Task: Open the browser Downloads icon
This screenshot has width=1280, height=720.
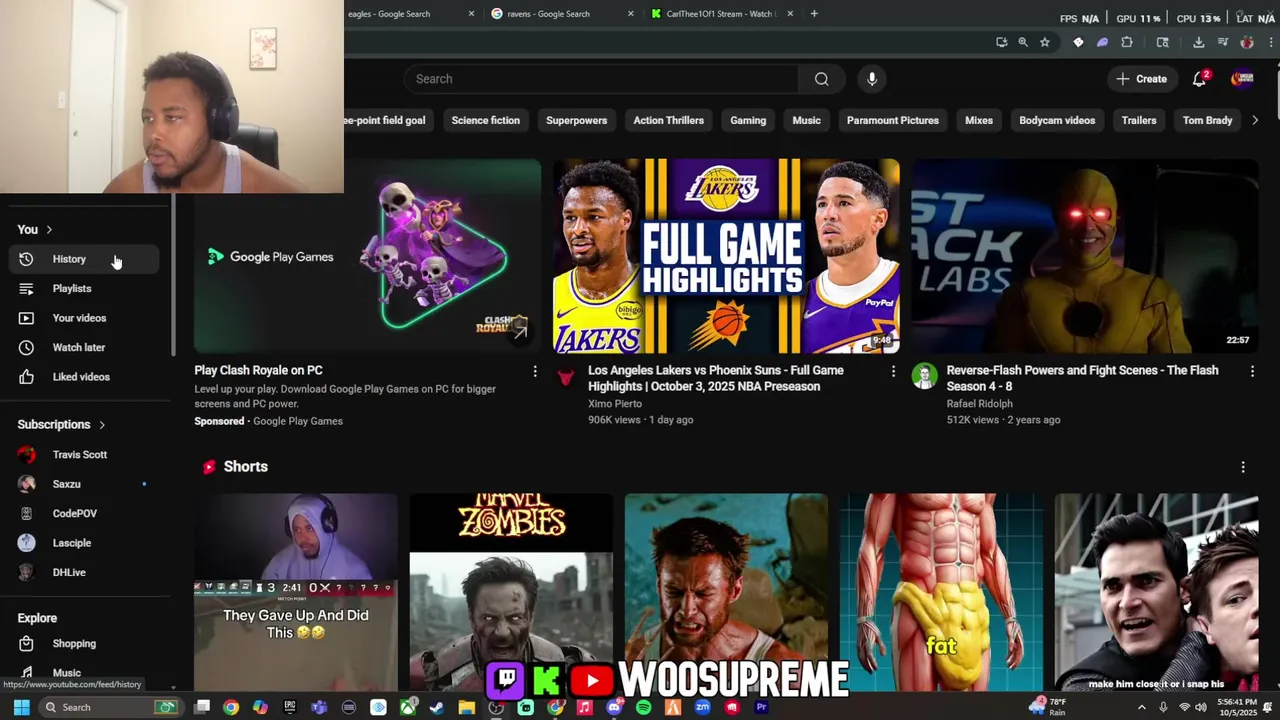Action: (x=1198, y=42)
